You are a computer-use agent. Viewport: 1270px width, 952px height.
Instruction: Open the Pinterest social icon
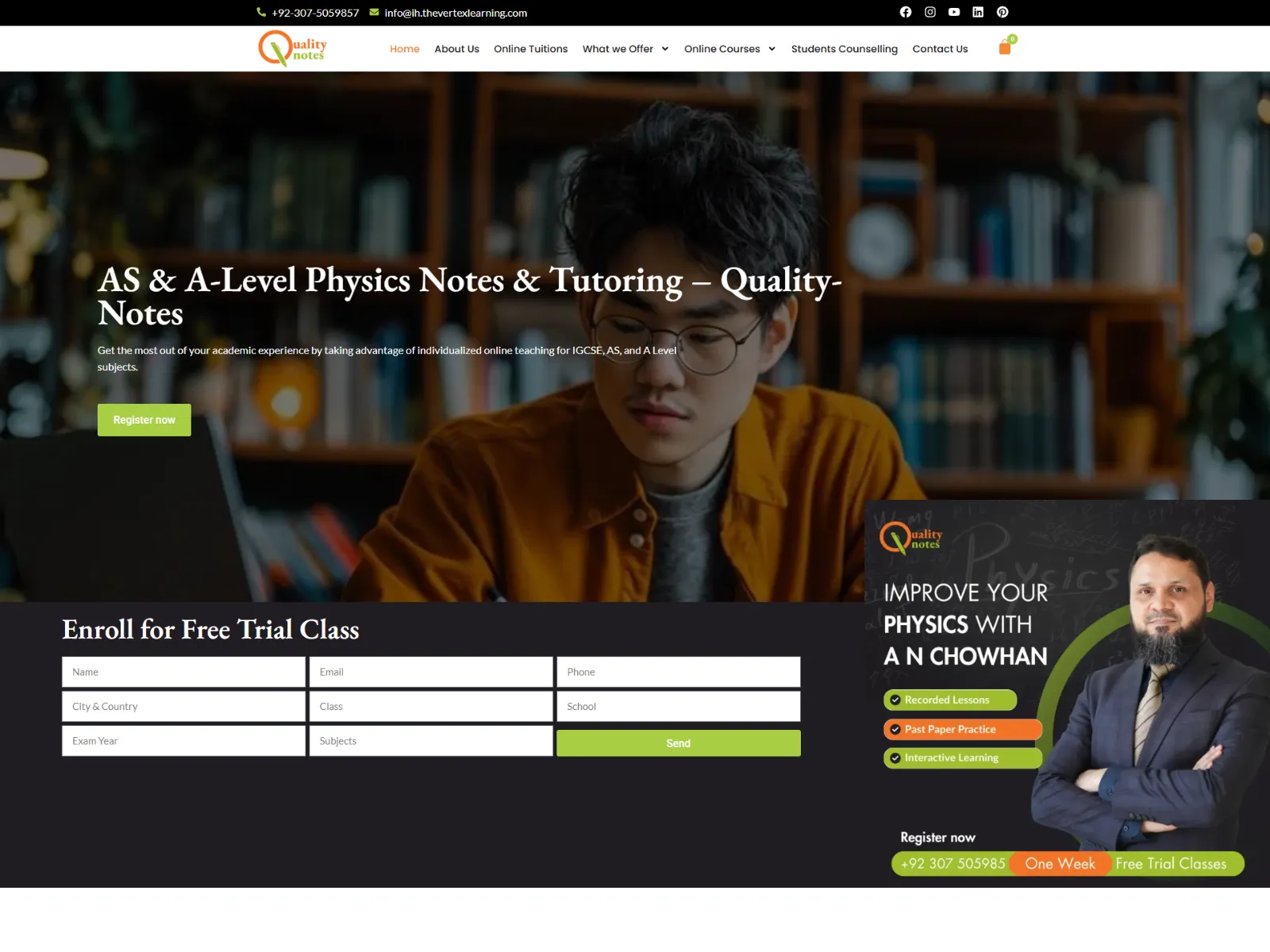coord(1003,12)
